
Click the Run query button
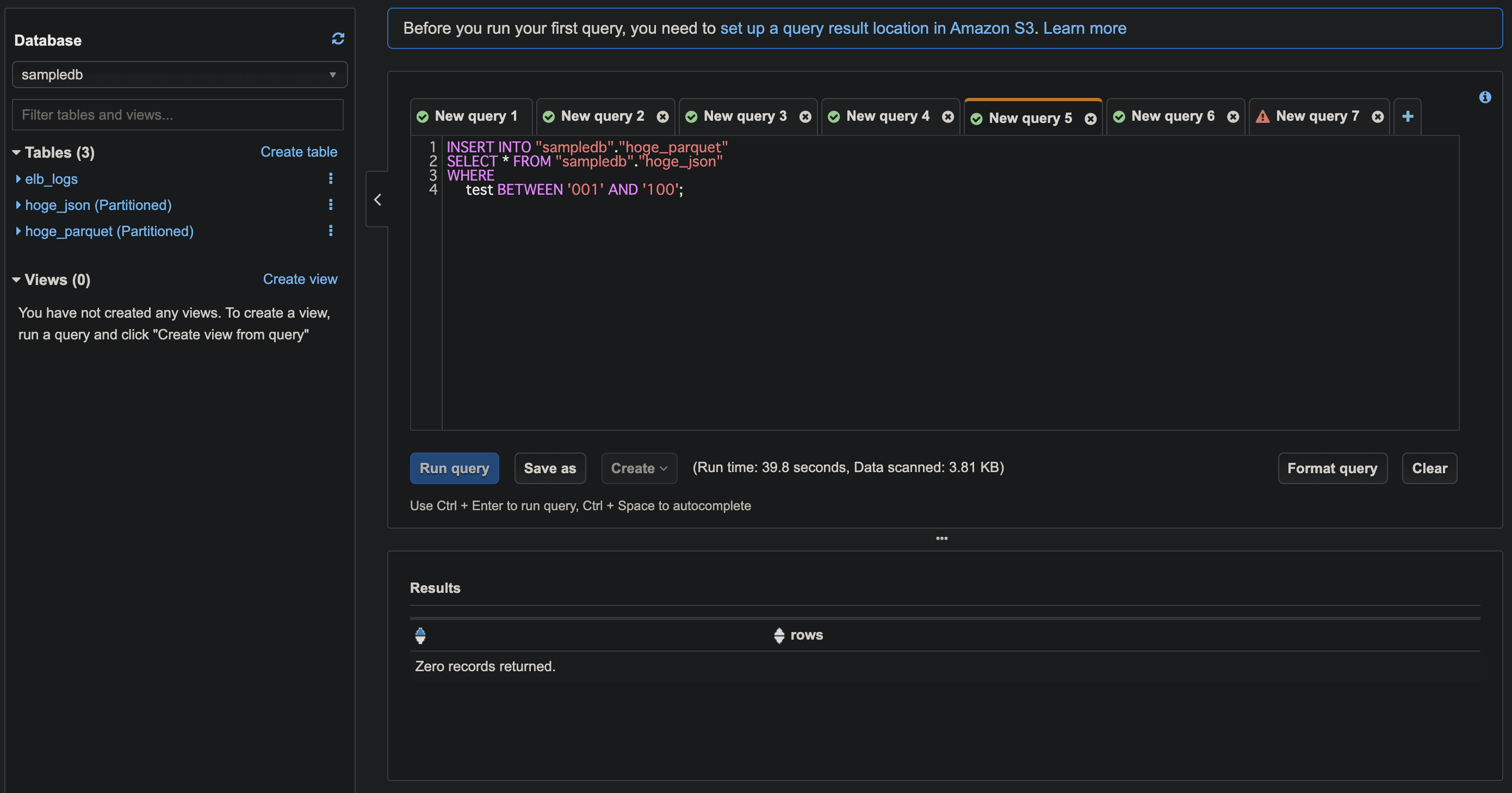[x=454, y=468]
